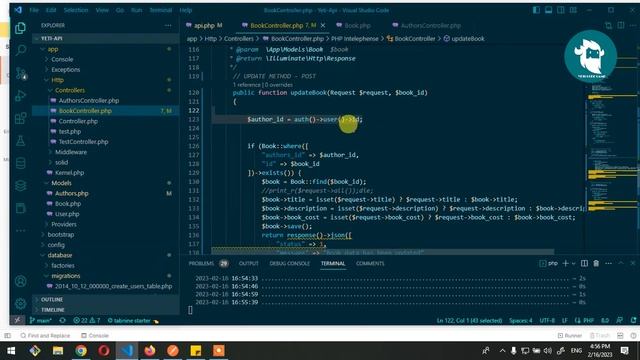The height and width of the screenshot is (360, 640).
Task: Open Firefox from Windows taskbar
Action: click(150, 351)
